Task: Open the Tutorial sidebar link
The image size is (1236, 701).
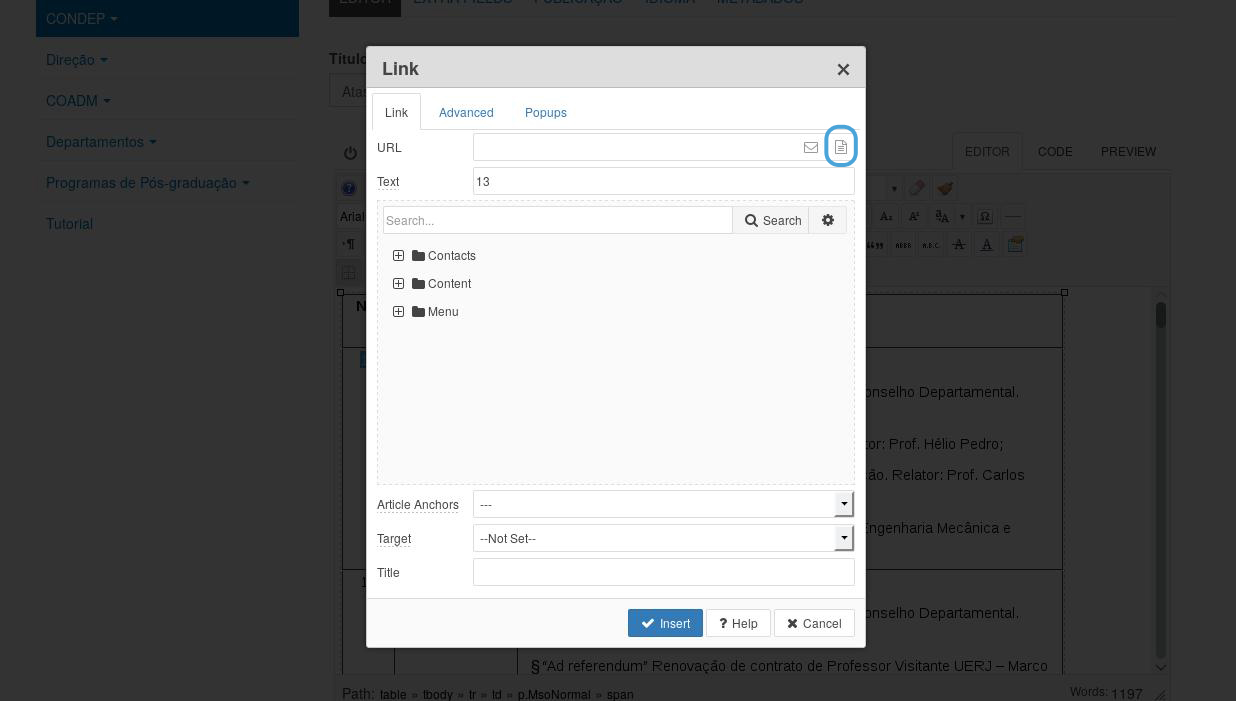Action: pyautogui.click(x=69, y=224)
